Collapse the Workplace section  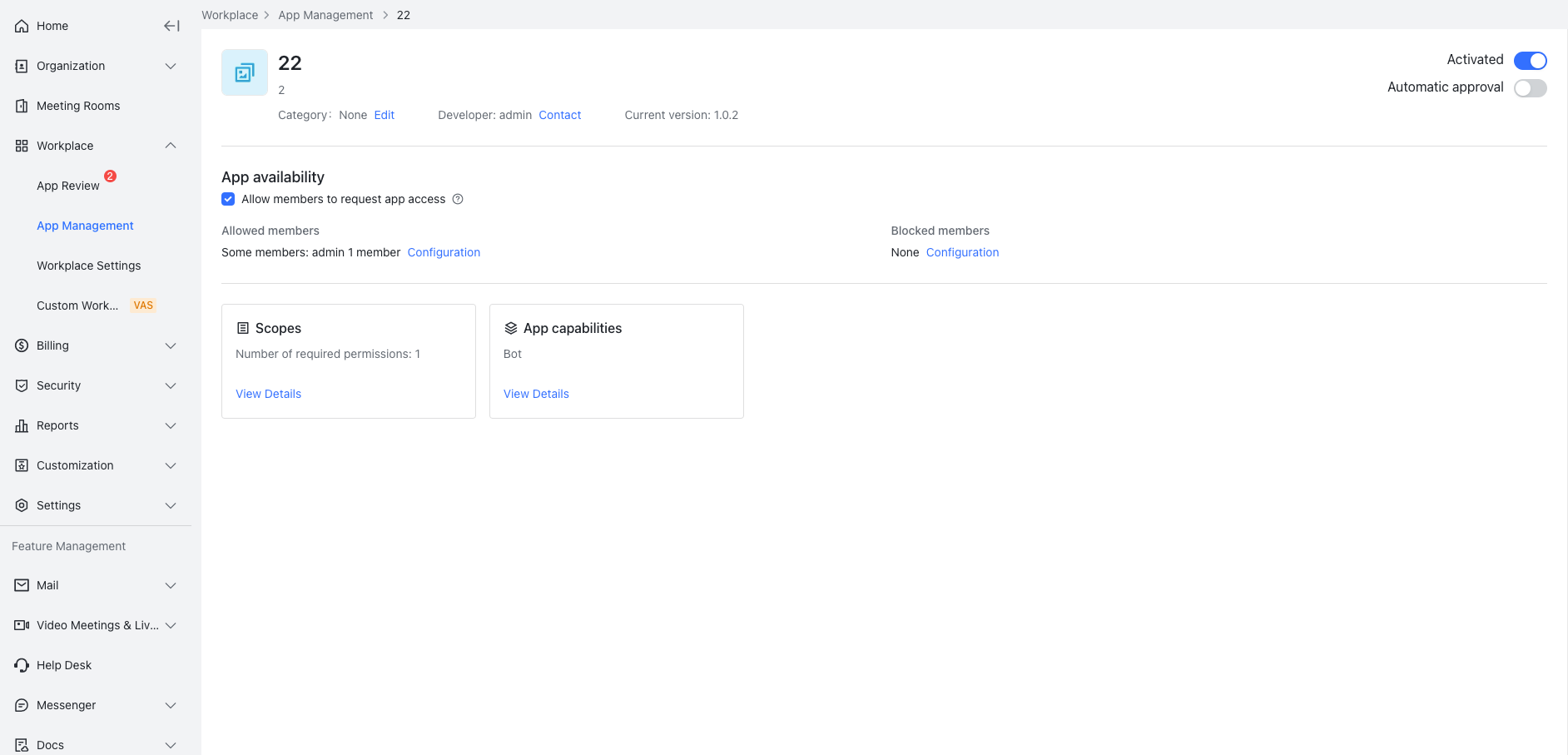click(x=171, y=146)
